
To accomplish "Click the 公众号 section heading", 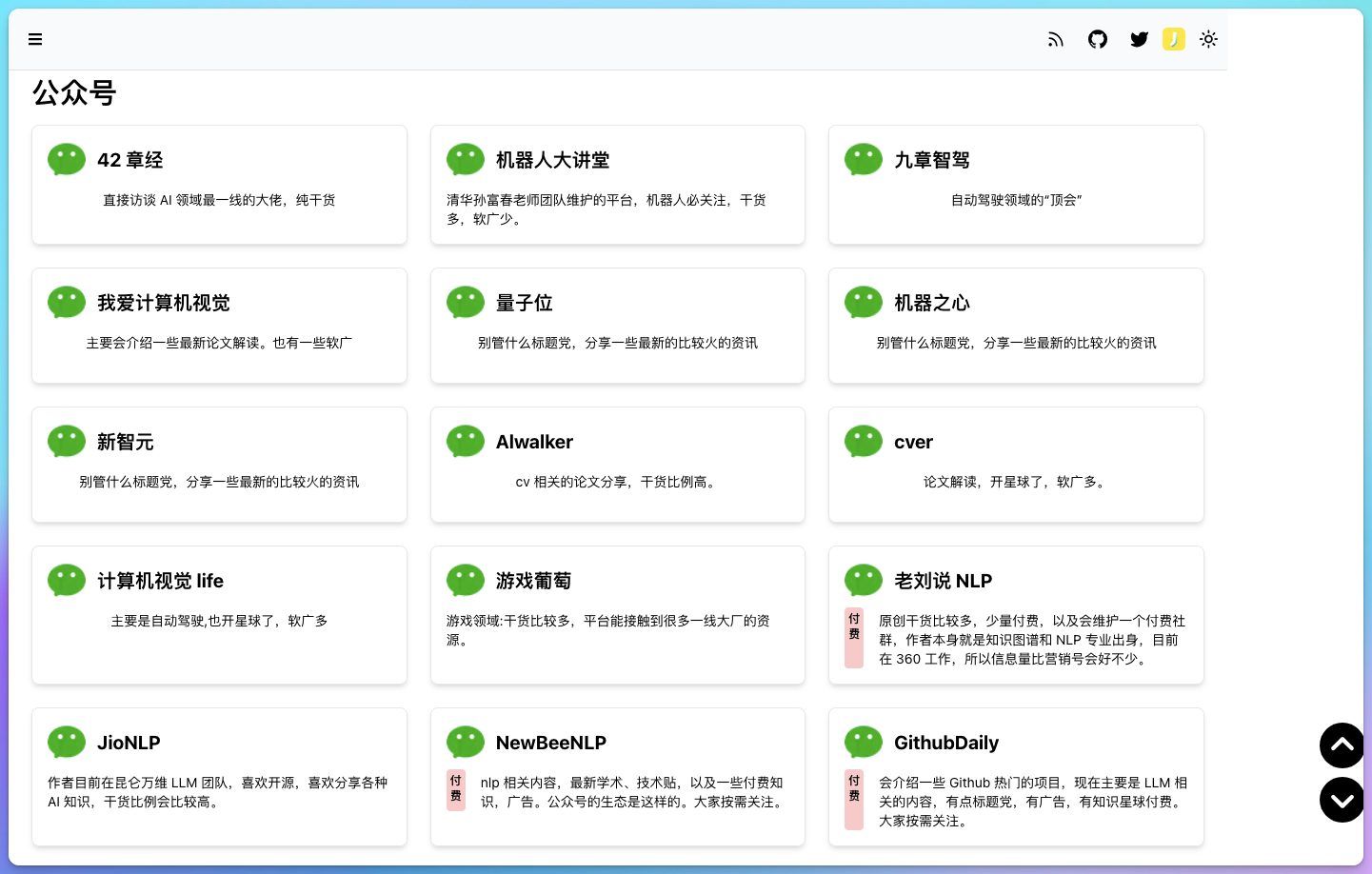I will (x=74, y=92).
